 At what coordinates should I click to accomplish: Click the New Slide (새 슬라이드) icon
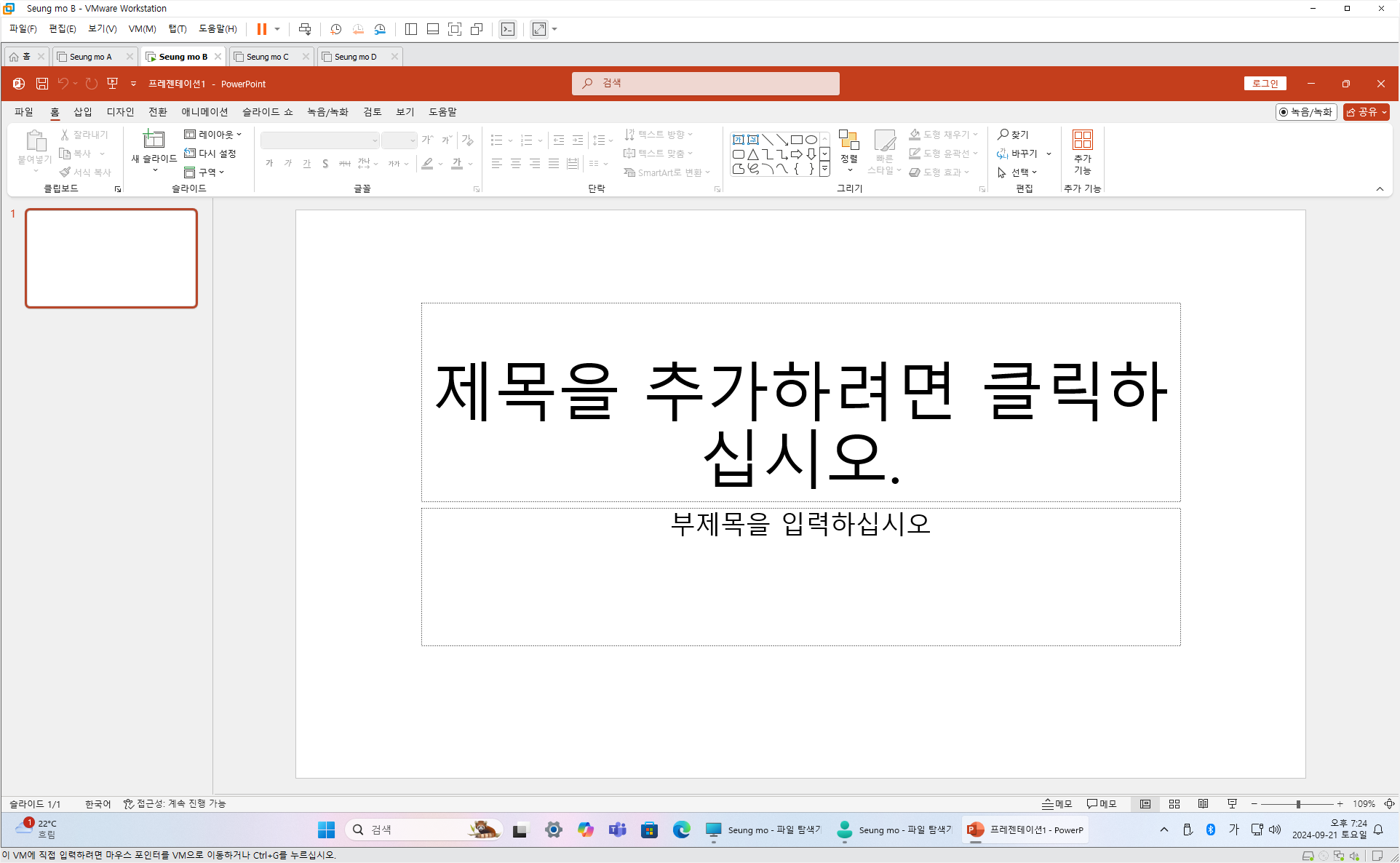pos(154,139)
